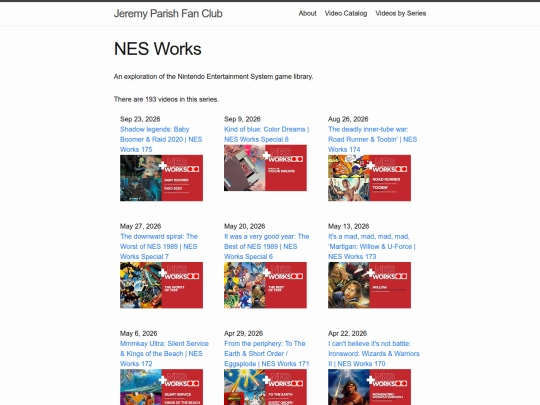Open 'Shadow legends: Baby Boomer & Raid 2020' link
The image size is (540, 405).
(161, 139)
